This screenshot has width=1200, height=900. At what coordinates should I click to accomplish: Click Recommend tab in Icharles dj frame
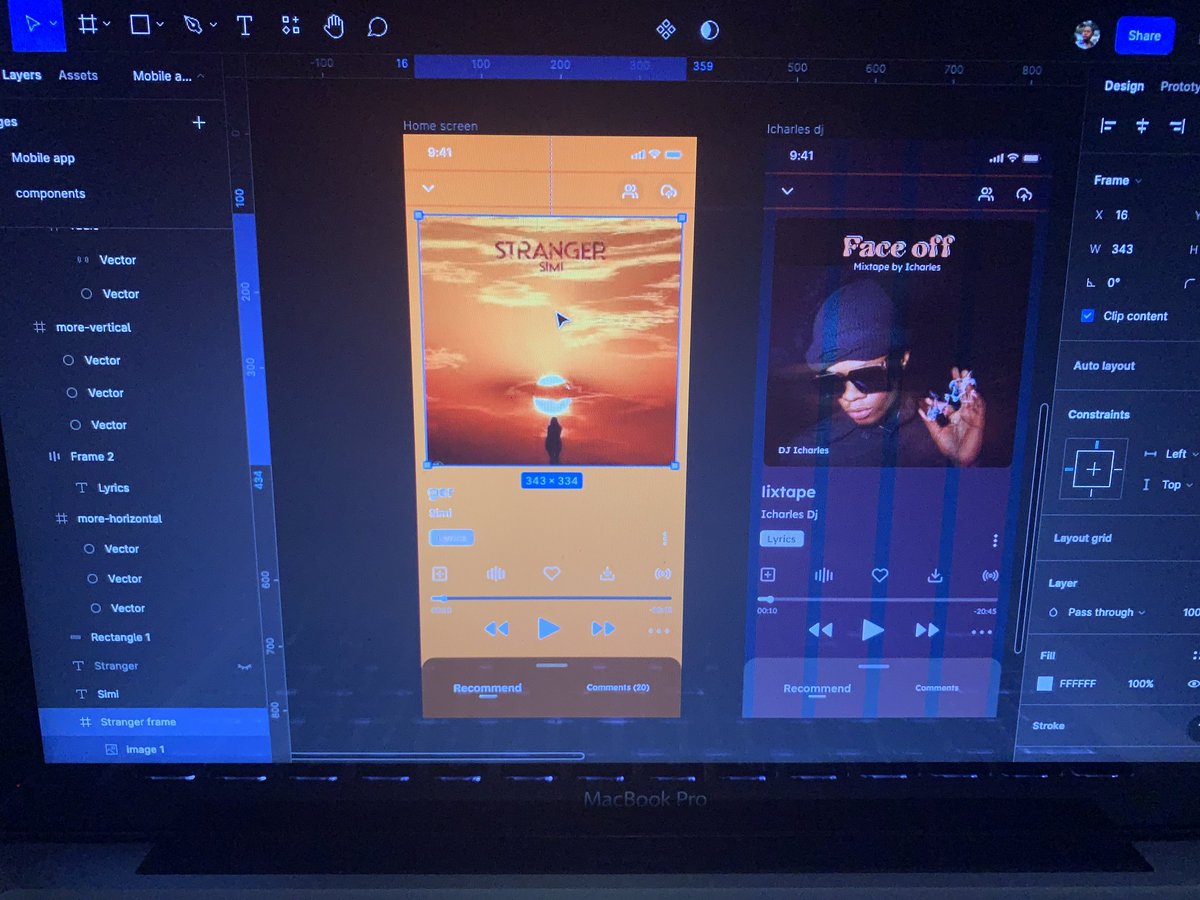click(x=817, y=689)
